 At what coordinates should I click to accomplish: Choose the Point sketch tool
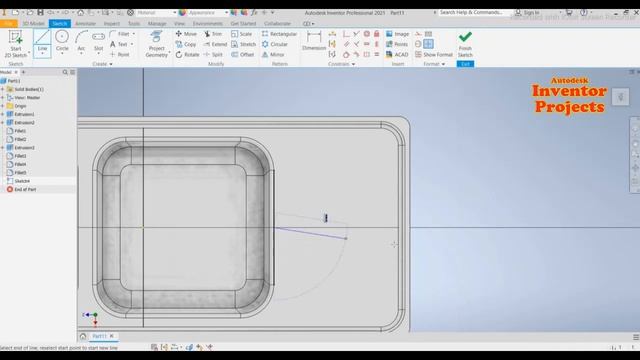pos(120,54)
